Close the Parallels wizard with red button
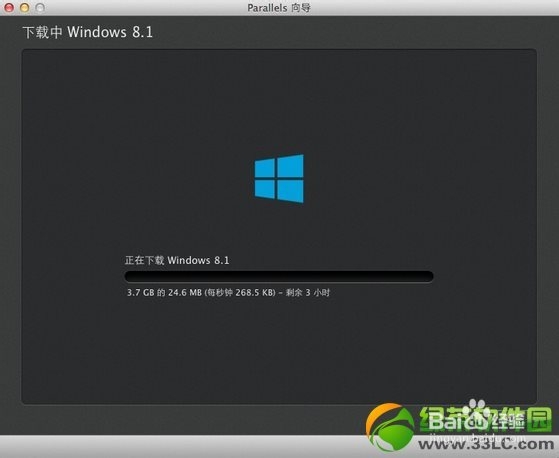 pos(9,7)
